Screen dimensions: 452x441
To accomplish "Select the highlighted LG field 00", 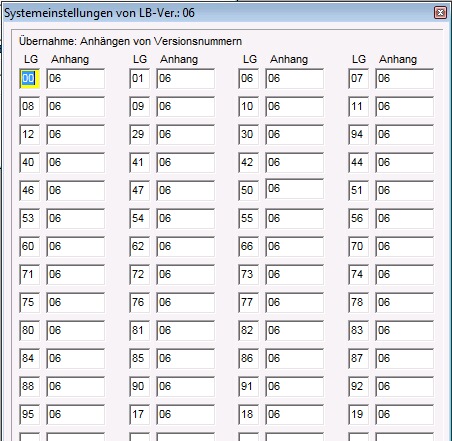I will click(29, 79).
